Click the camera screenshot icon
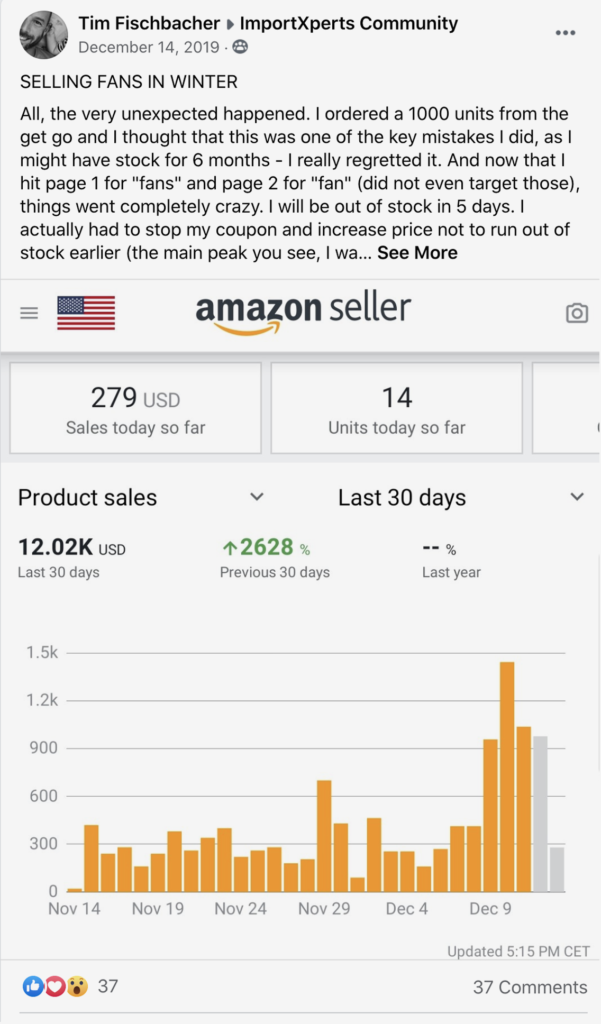 [x=576, y=313]
